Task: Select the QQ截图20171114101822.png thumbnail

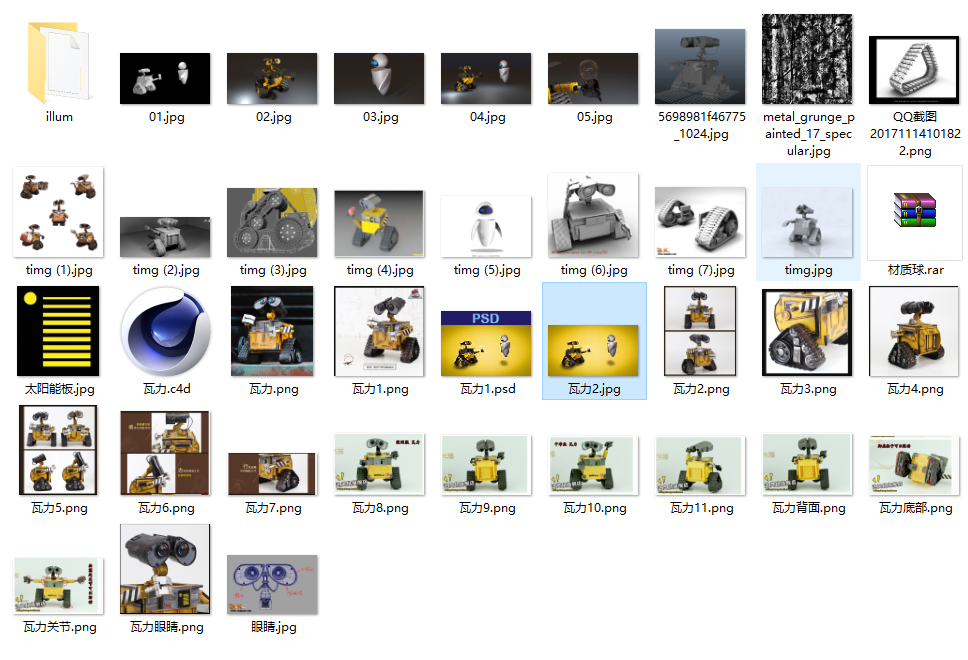Action: [x=914, y=70]
